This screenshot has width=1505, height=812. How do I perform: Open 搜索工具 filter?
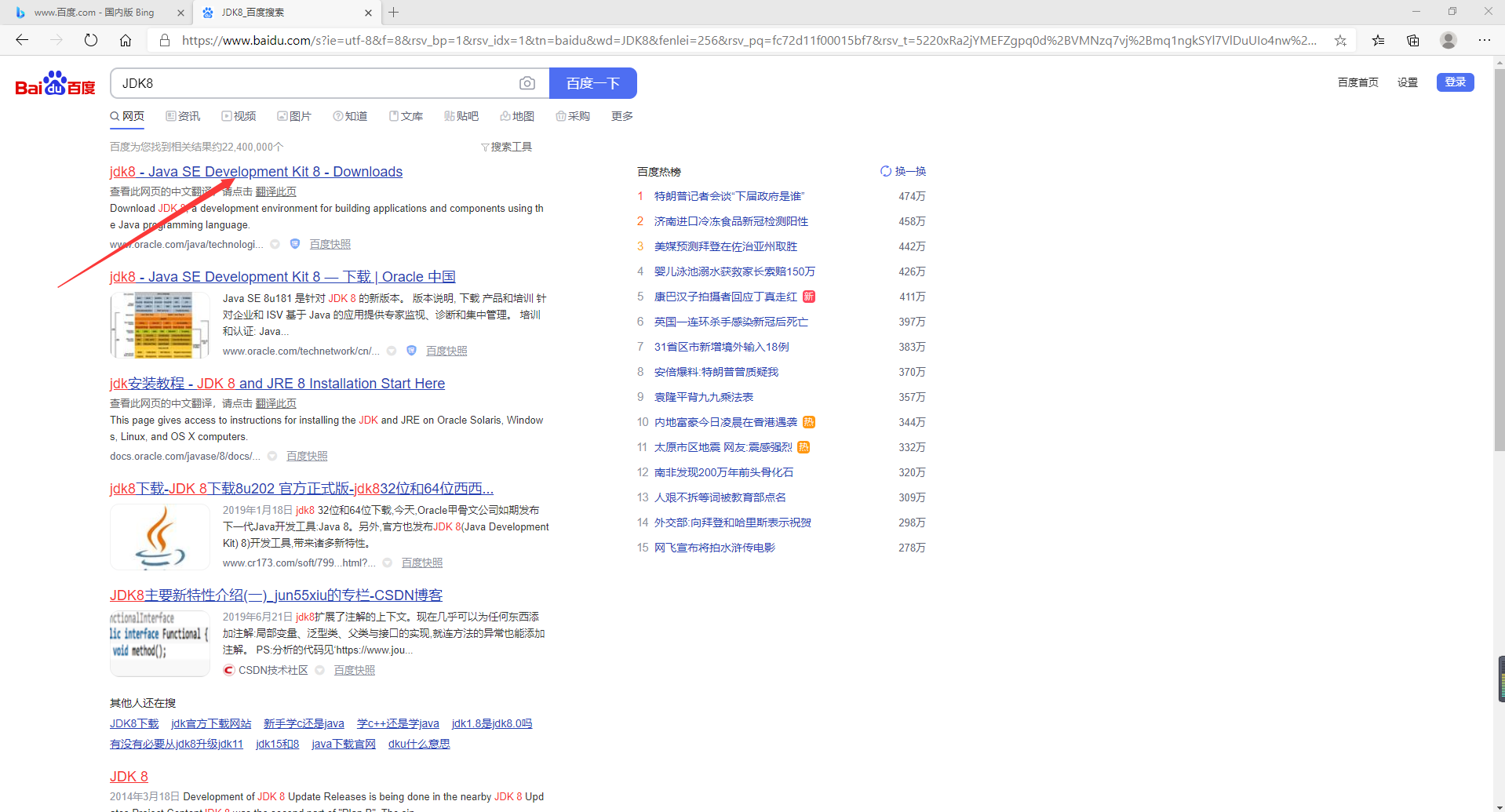tap(507, 147)
